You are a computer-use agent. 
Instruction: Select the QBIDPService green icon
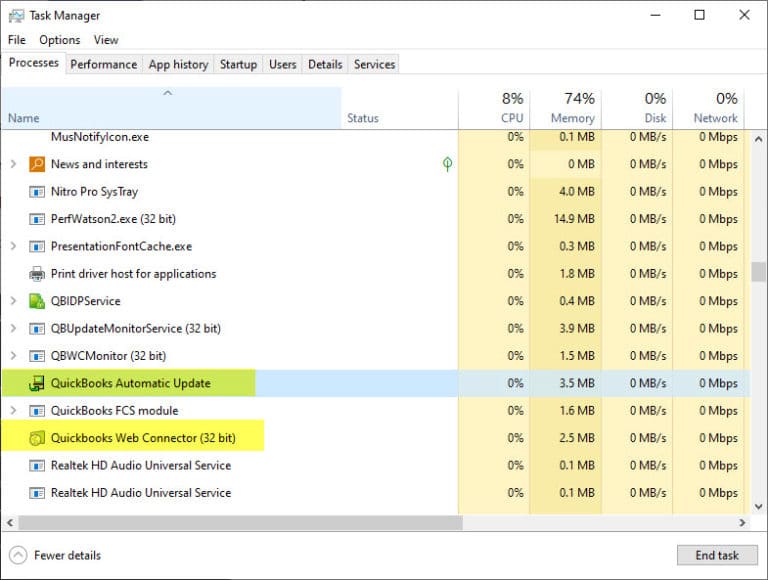(x=37, y=301)
